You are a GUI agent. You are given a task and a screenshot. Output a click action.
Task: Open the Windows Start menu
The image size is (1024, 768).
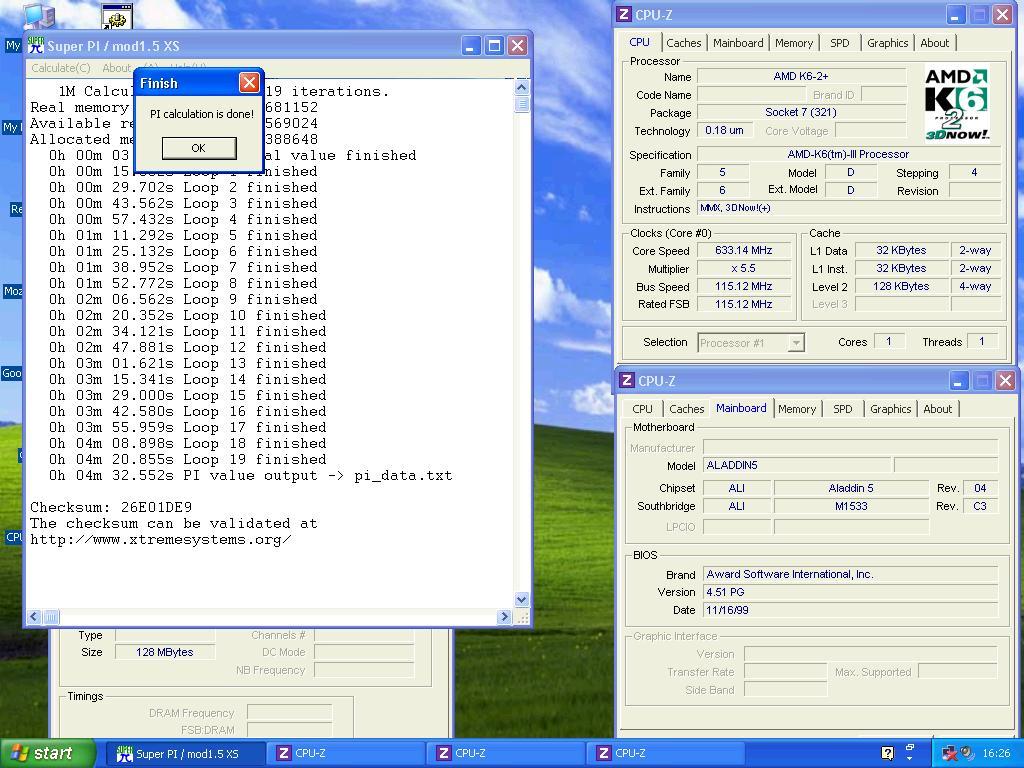tap(47, 754)
